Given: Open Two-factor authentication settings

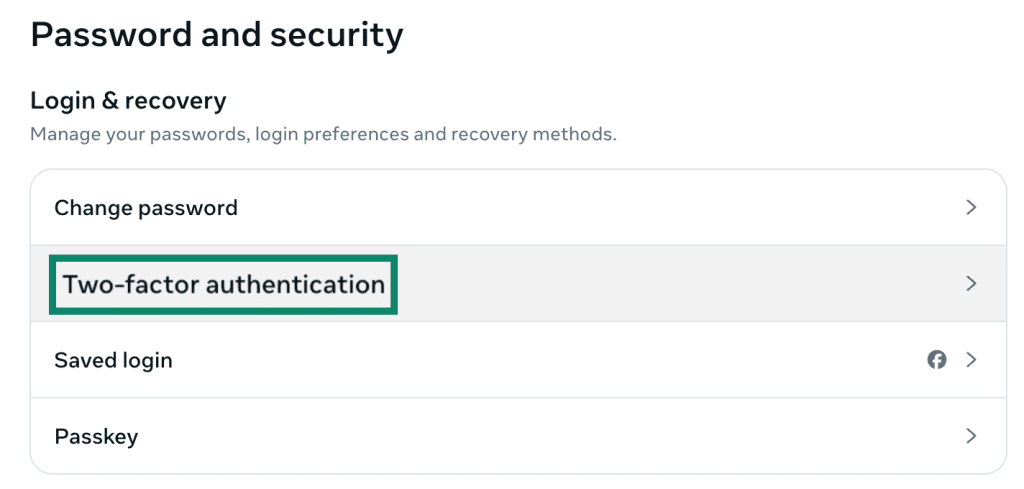Looking at the screenshot, I should pos(519,283).
